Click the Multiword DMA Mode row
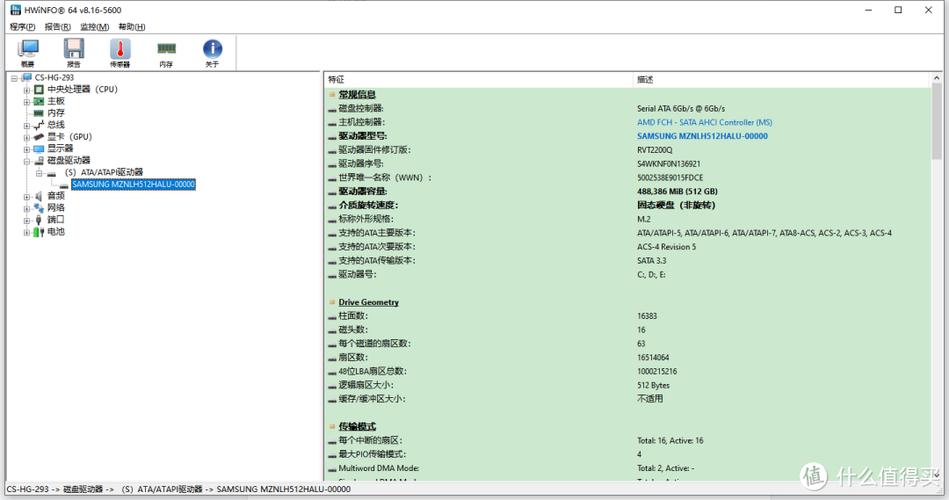Screen dimensions: 949x500 pyautogui.click(x=628, y=468)
